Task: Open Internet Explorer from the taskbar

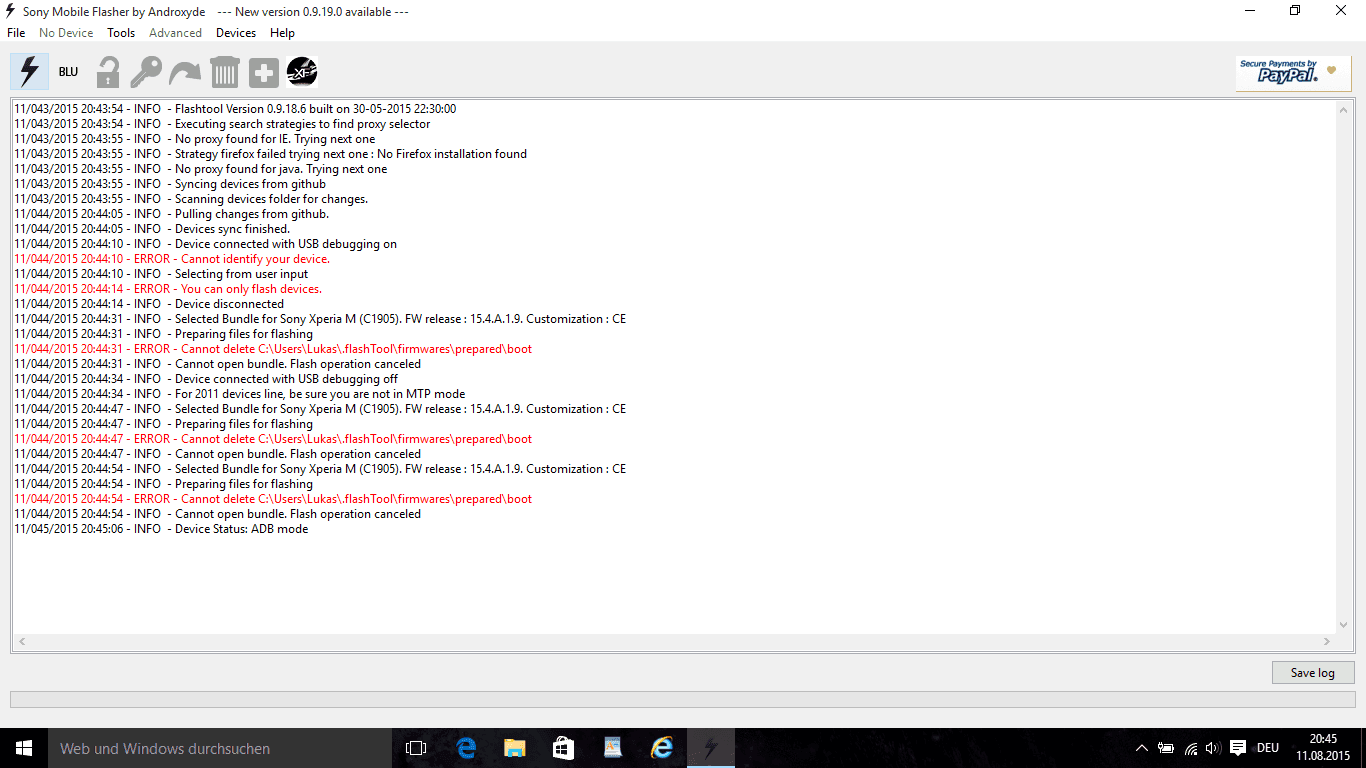Action: coord(661,748)
